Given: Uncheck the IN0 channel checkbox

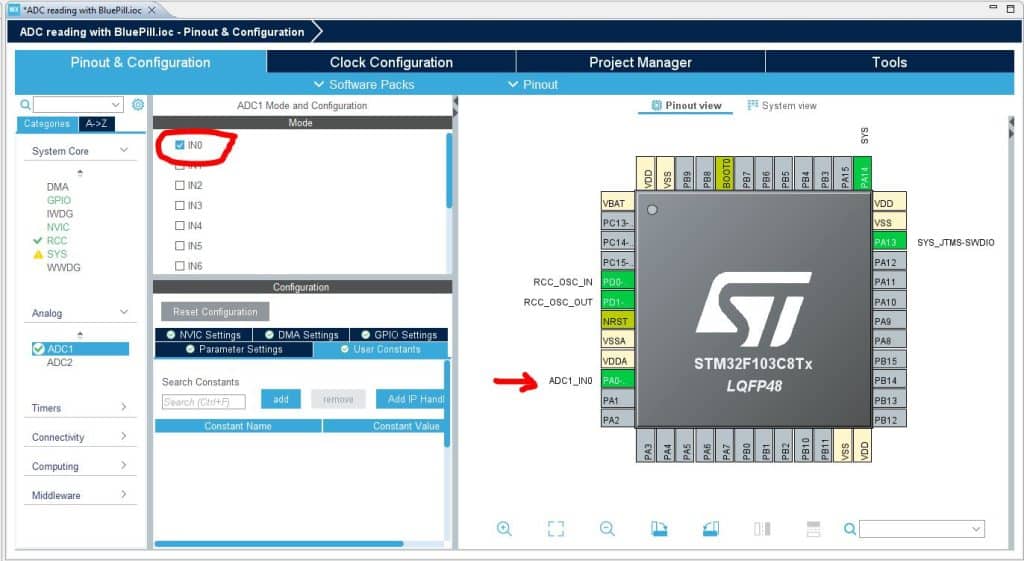Looking at the screenshot, I should coord(180,145).
